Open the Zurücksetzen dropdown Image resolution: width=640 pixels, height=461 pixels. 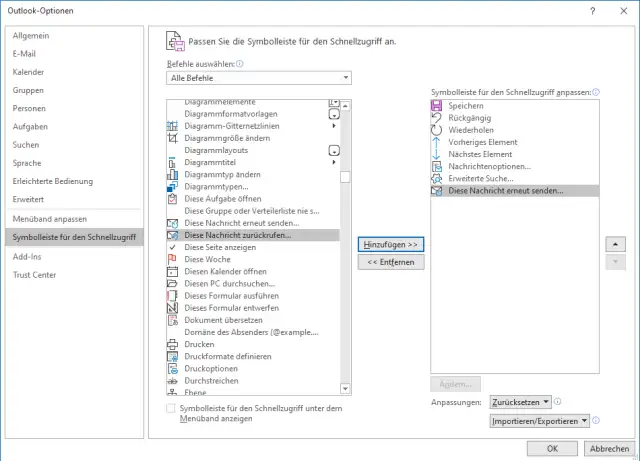[519, 402]
